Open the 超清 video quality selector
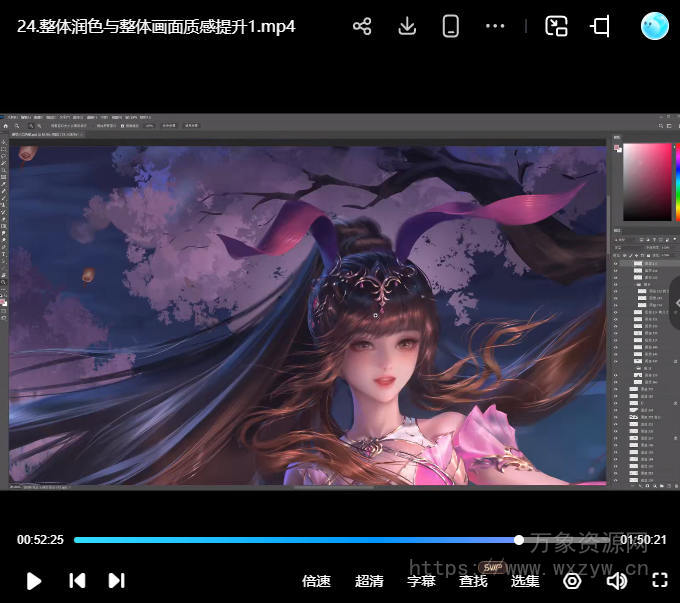Viewport: 680px width, 603px height. click(369, 581)
